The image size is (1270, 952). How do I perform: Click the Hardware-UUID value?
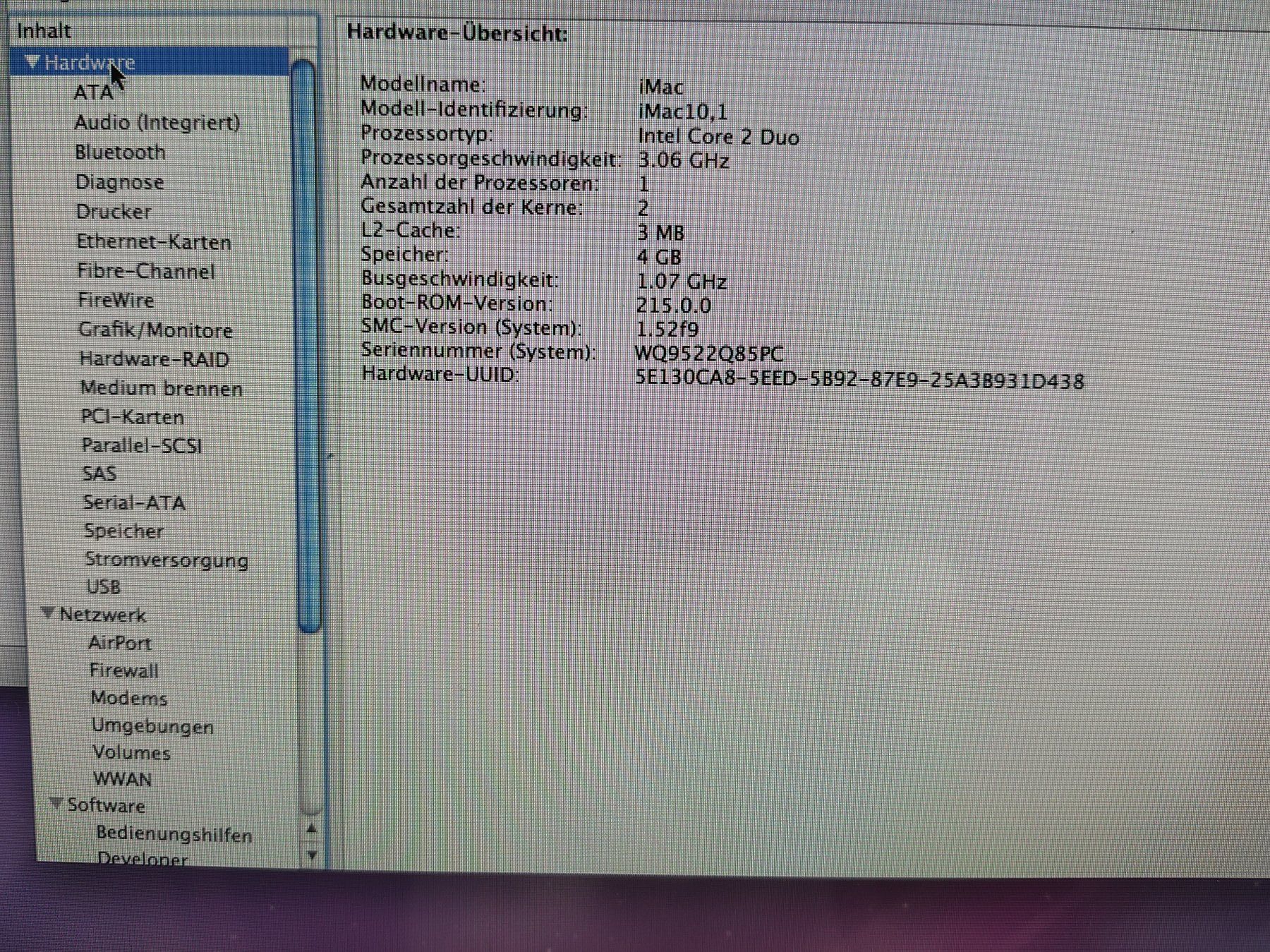tap(859, 380)
